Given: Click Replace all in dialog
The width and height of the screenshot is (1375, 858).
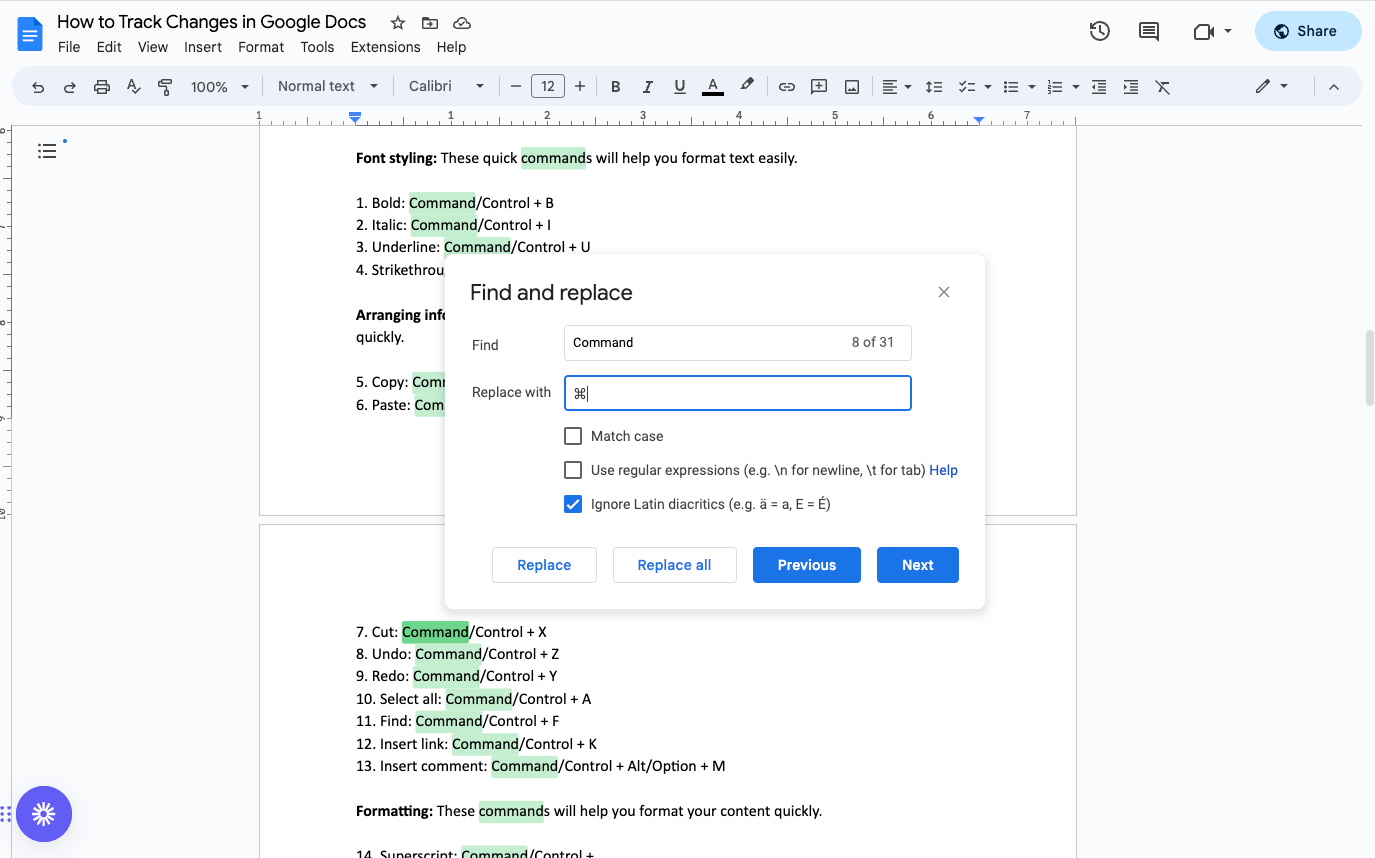Looking at the screenshot, I should click(675, 565).
